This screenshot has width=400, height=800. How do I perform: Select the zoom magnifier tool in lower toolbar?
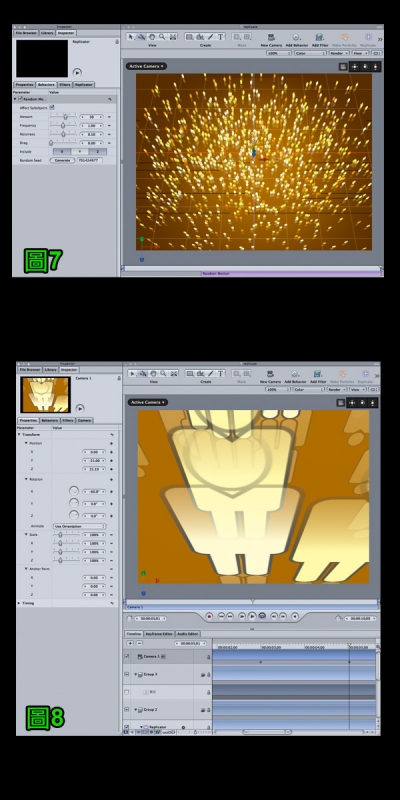163,373
